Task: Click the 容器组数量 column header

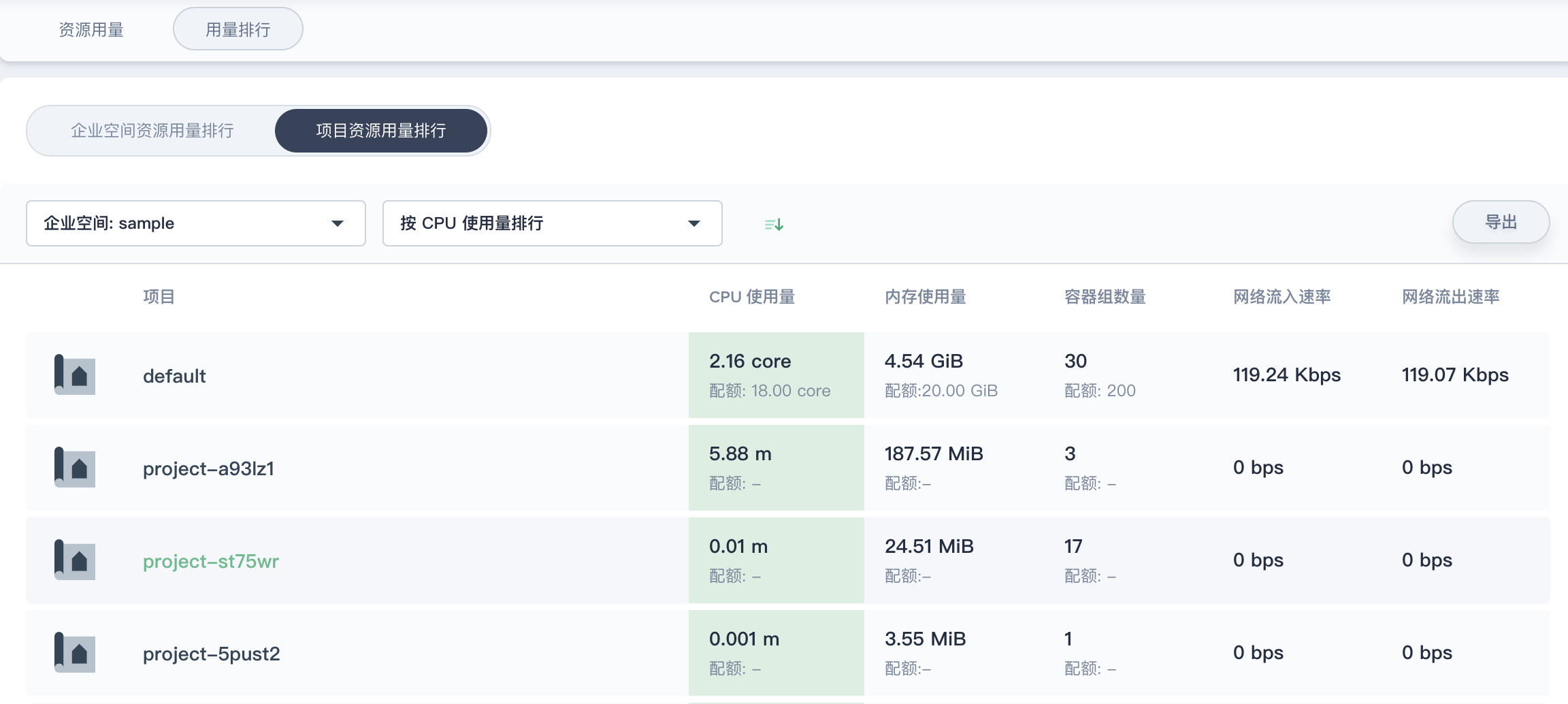Action: point(1105,297)
